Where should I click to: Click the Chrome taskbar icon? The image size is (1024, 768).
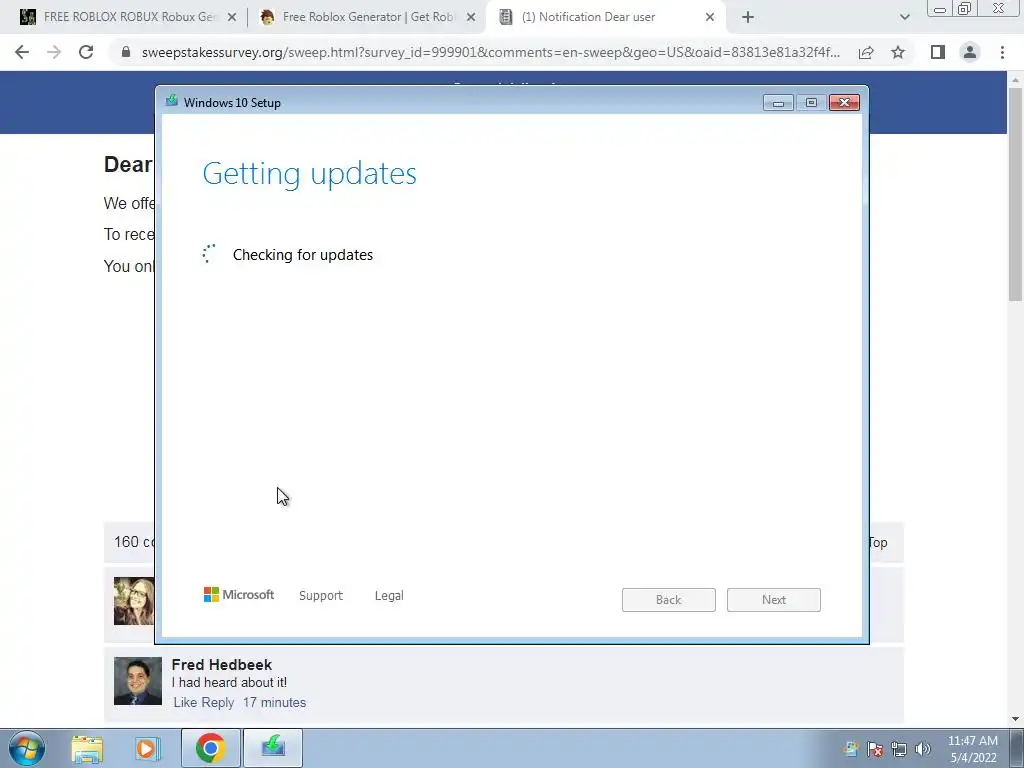(210, 748)
